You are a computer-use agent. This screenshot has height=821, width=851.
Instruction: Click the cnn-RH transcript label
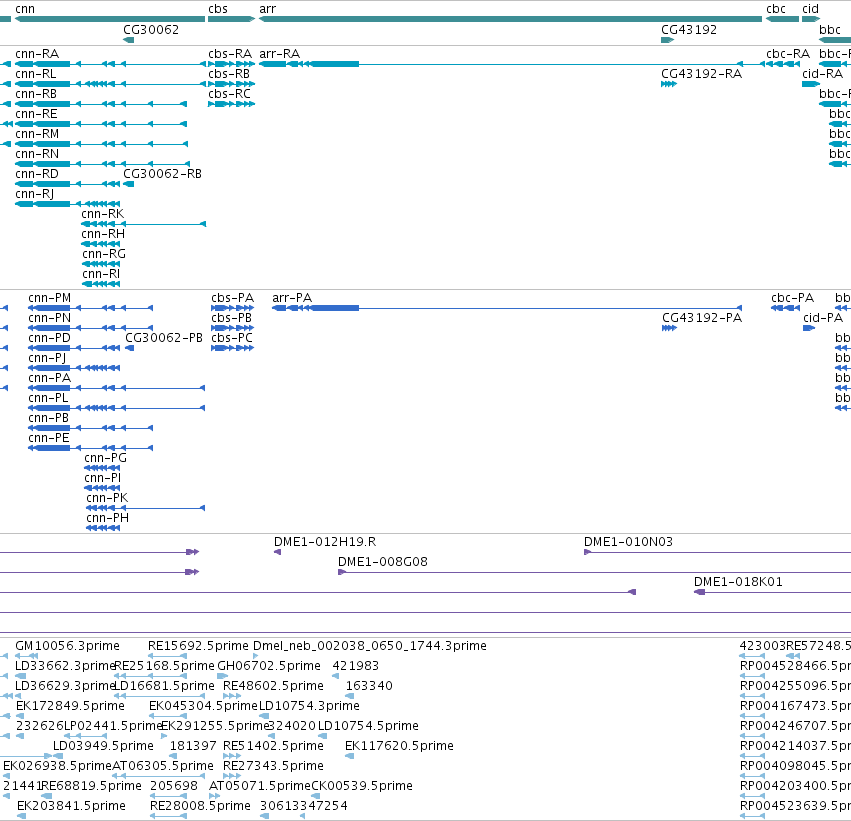coord(103,234)
